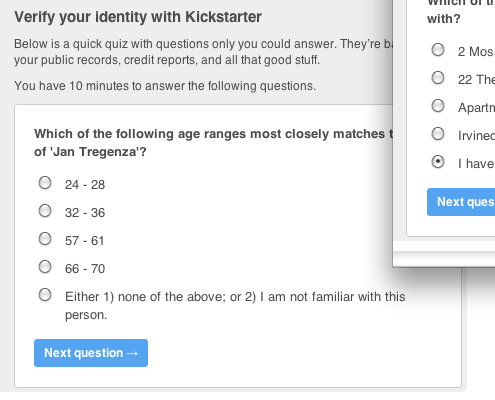Viewport: 495px width, 400px height.
Task: Select the 24 - 28 radio button
Action: pyautogui.click(x=45, y=183)
